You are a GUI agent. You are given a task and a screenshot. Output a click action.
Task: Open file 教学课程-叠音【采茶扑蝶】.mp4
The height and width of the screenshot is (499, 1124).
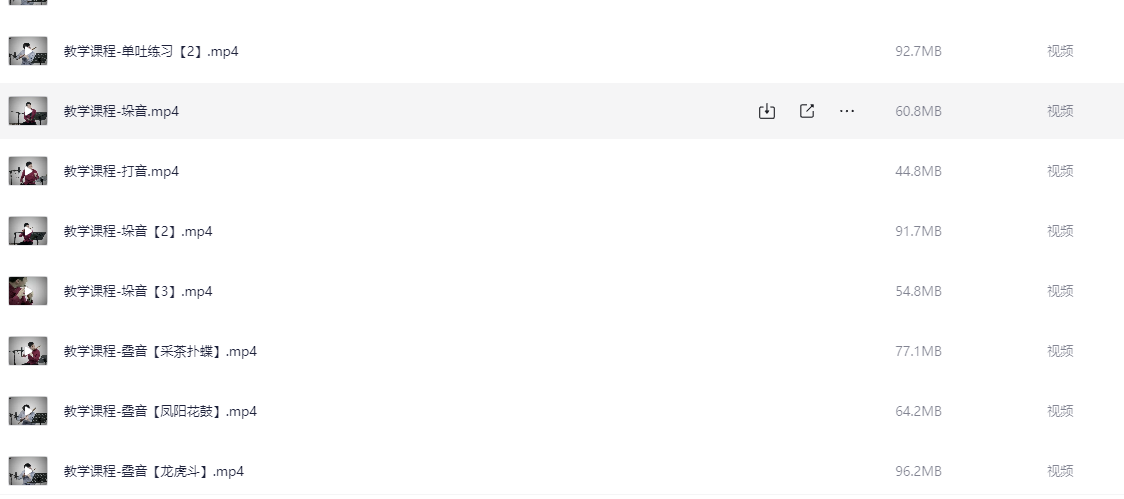(x=161, y=351)
